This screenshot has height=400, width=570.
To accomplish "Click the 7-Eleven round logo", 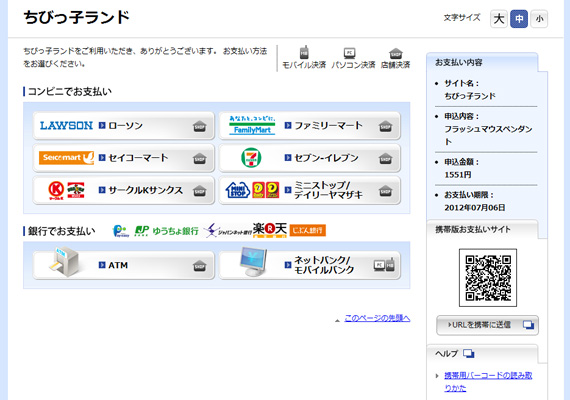I will [251, 158].
